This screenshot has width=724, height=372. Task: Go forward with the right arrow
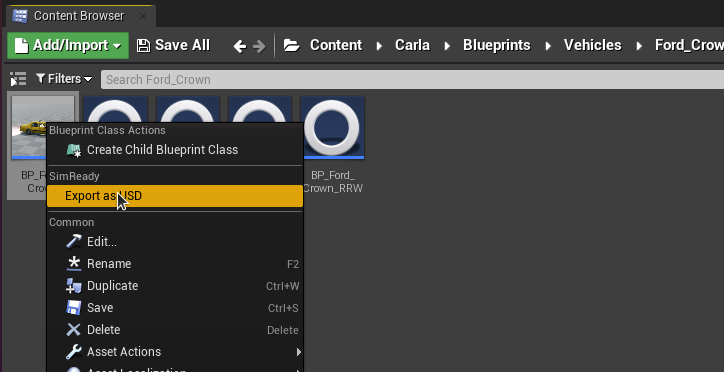coord(259,46)
